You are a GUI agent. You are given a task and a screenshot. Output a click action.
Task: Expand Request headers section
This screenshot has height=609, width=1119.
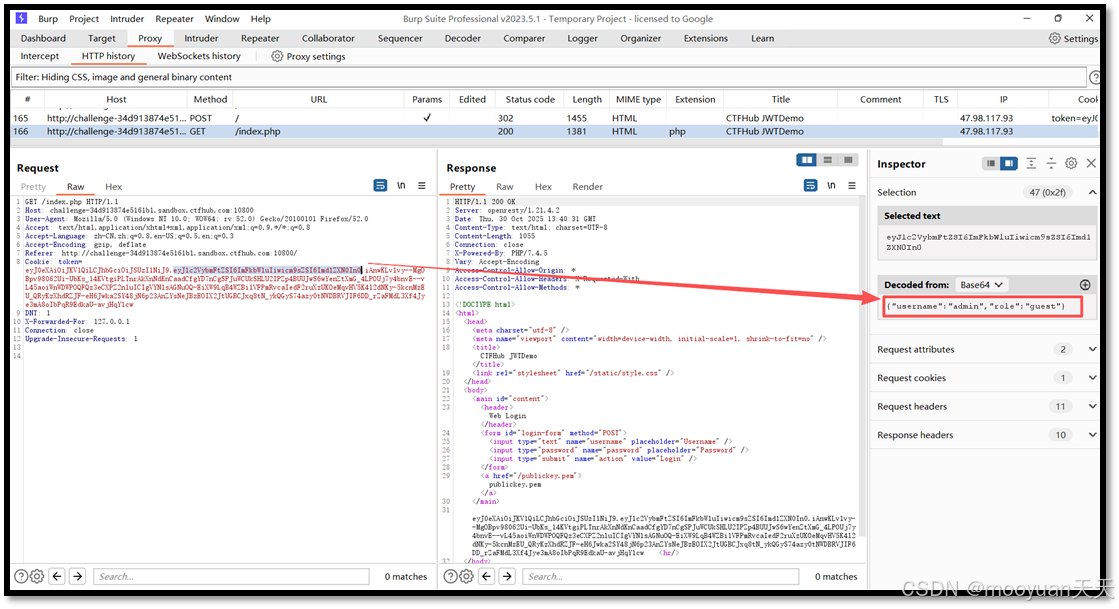[x=1093, y=406]
